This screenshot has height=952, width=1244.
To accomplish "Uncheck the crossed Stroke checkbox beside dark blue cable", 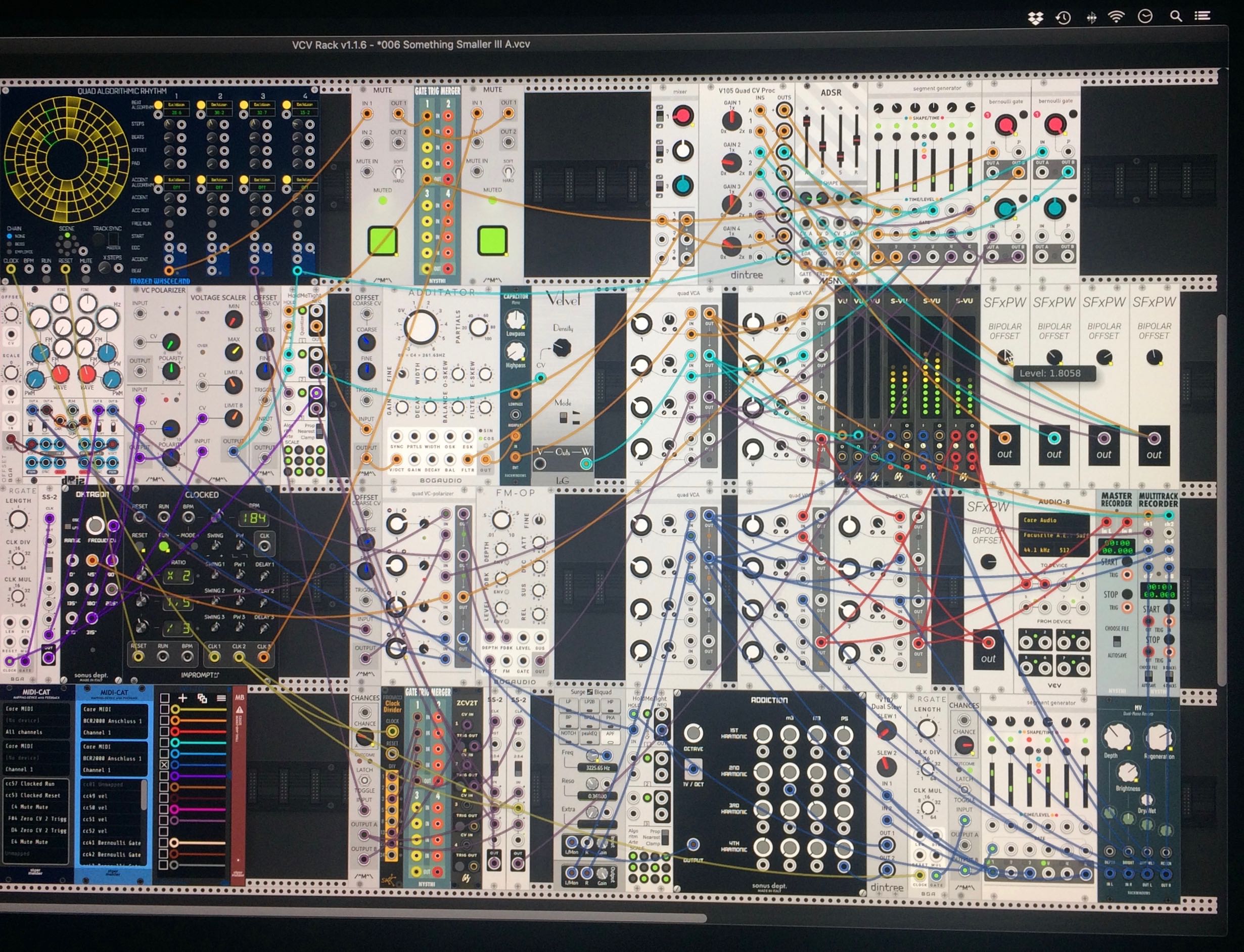I will click(164, 765).
